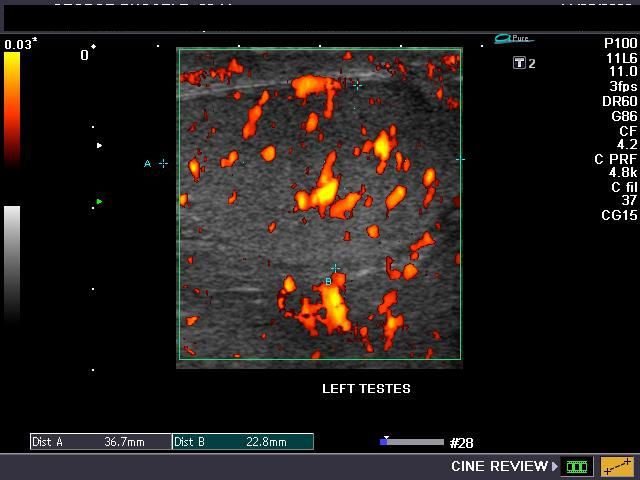Expand the CINE REVIEW arrow
Screen dimensions: 640x480
point(556,466)
